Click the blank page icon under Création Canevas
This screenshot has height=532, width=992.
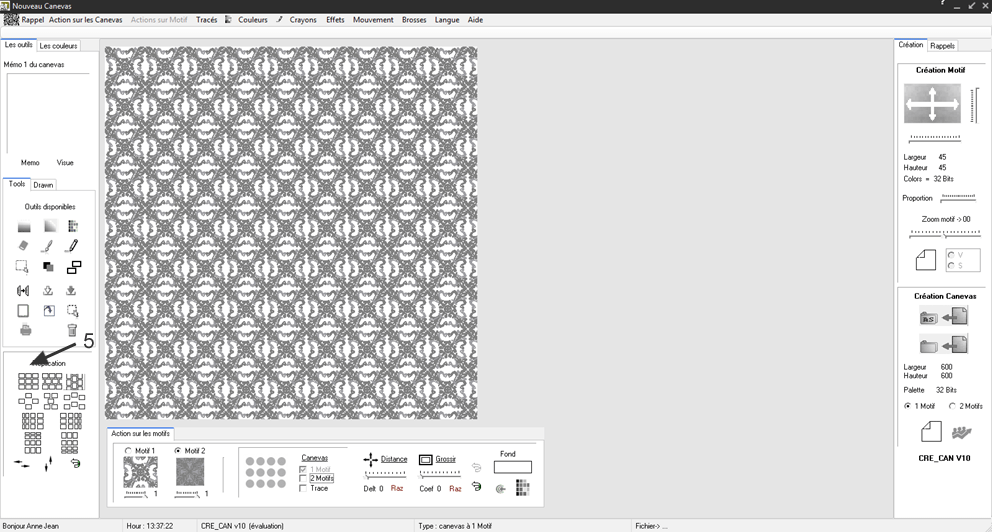930,431
